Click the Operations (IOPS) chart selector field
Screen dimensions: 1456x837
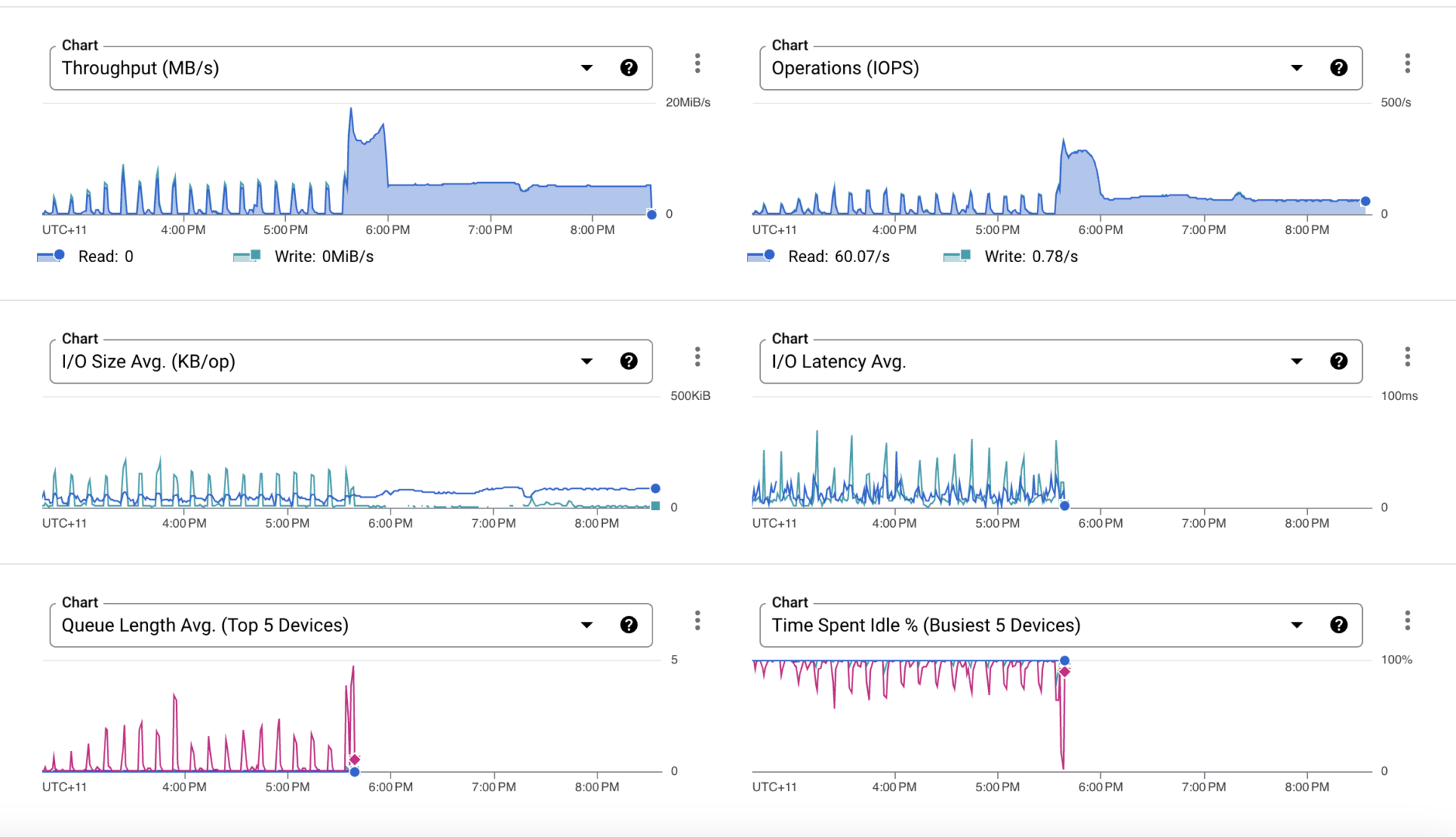(x=1061, y=68)
